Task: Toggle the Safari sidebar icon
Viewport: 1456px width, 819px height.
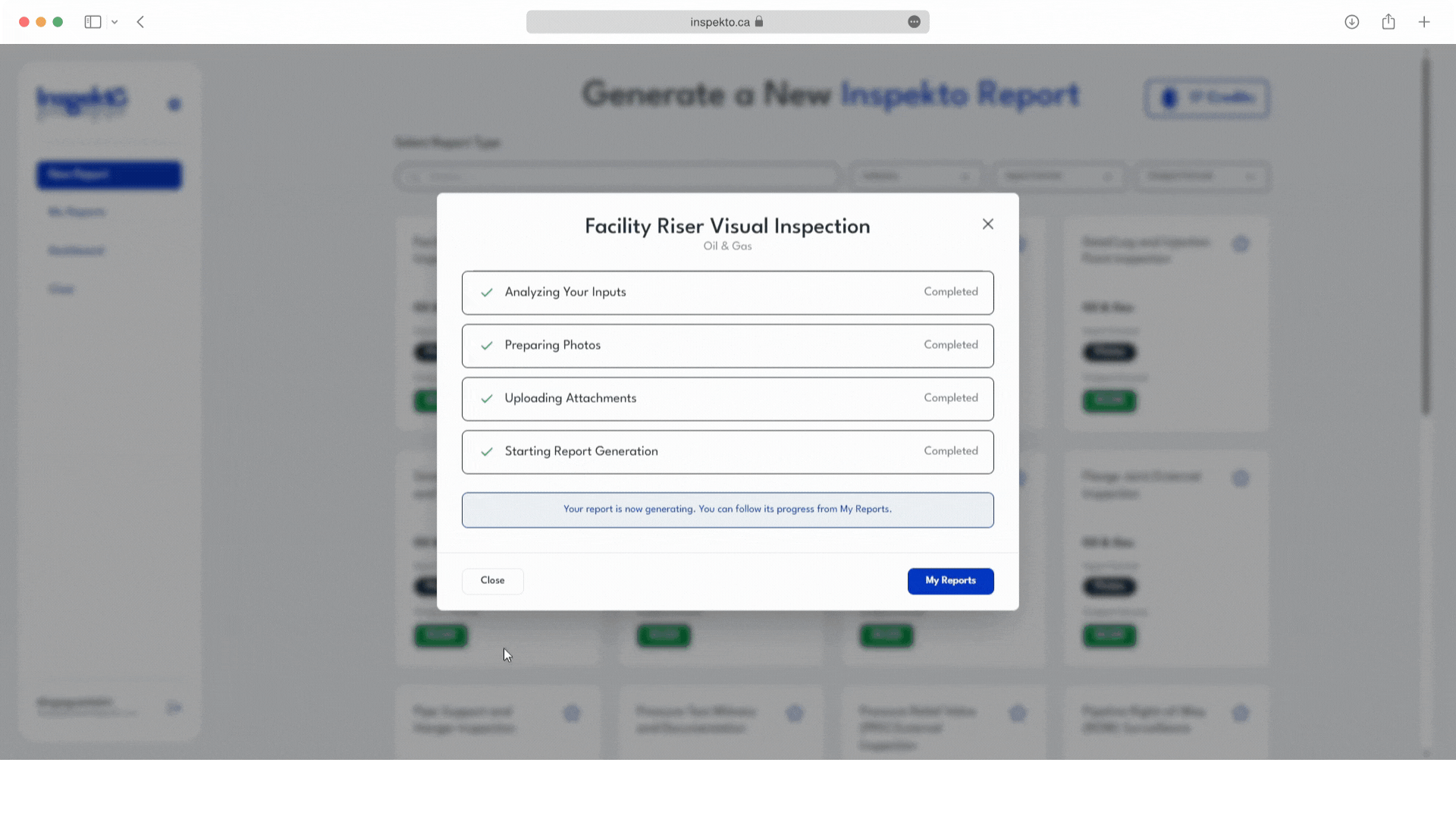Action: coord(93,22)
